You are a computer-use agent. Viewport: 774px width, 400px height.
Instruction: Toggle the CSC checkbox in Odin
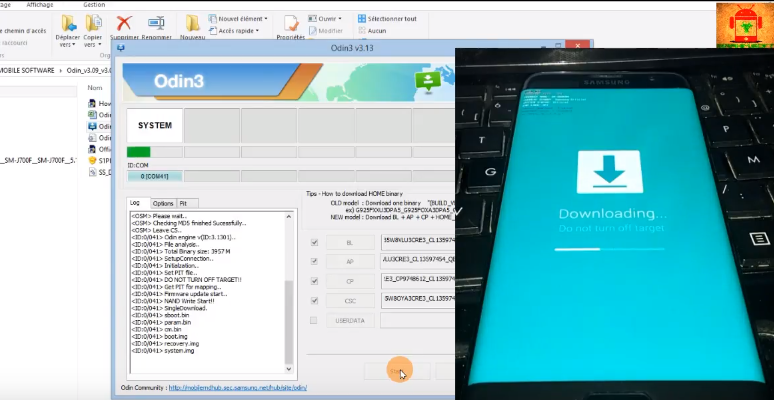click(314, 300)
